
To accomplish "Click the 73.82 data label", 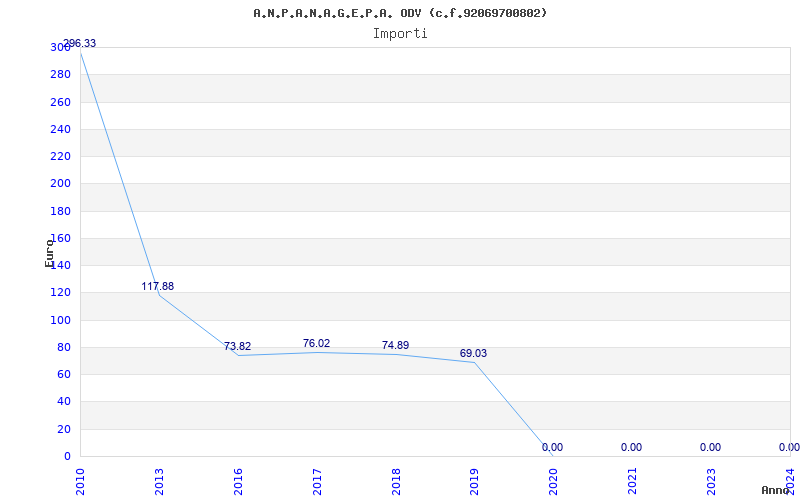I will point(237,346).
